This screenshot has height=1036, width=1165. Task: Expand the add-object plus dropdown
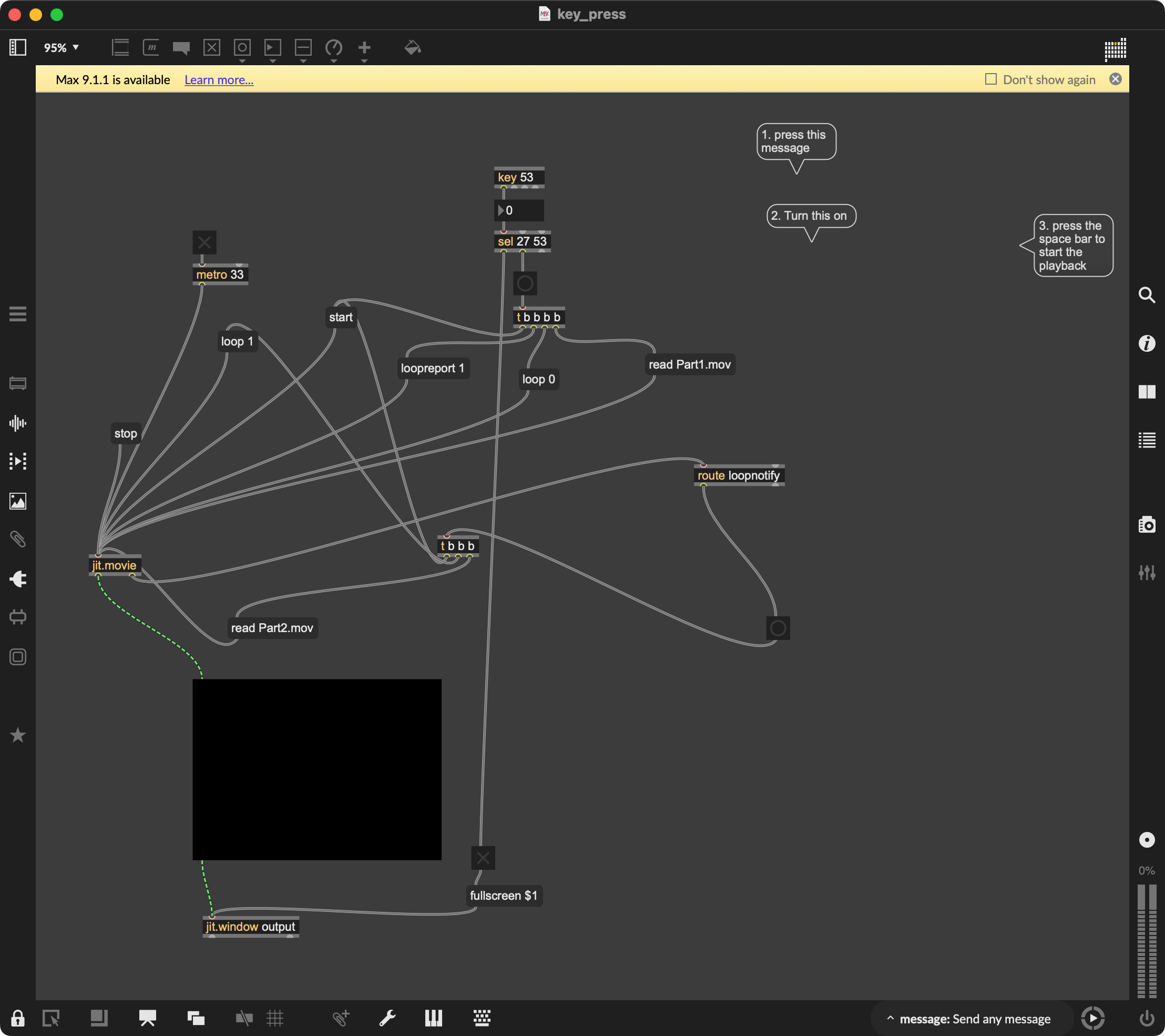[364, 61]
